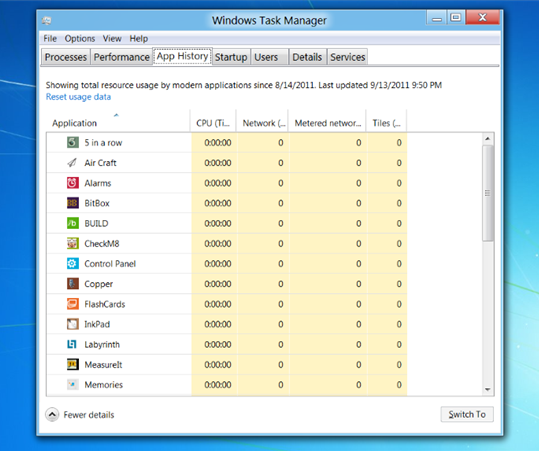Select the Air Craft row text
The width and height of the screenshot is (539, 451).
point(100,163)
